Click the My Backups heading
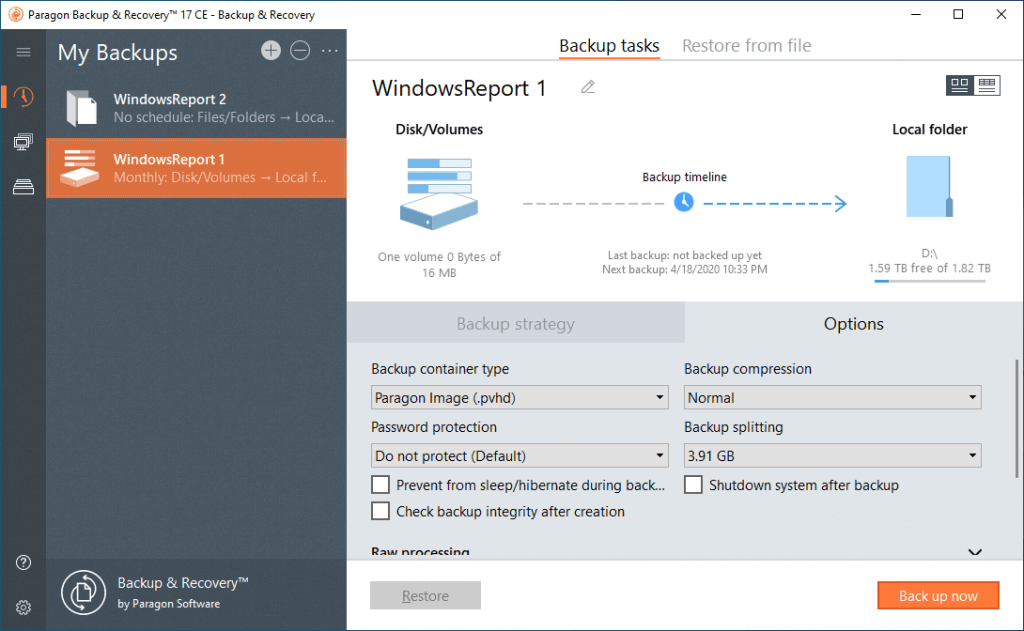 [118, 52]
